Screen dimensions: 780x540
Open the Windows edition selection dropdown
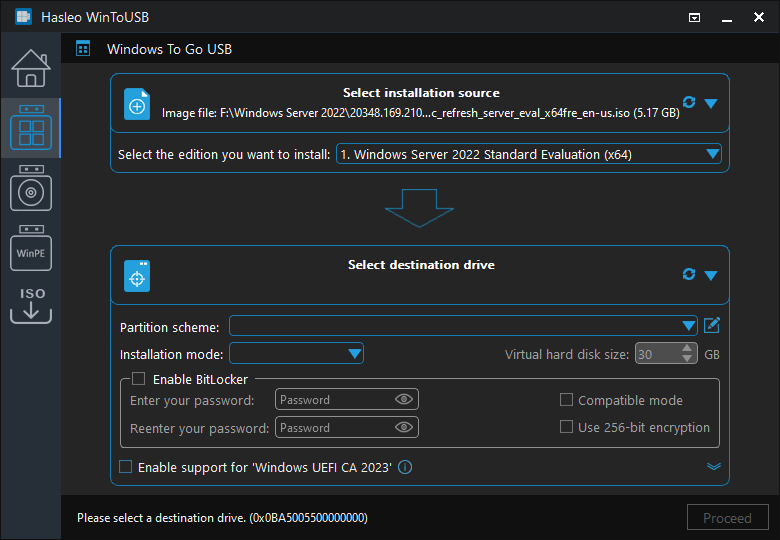(529, 154)
